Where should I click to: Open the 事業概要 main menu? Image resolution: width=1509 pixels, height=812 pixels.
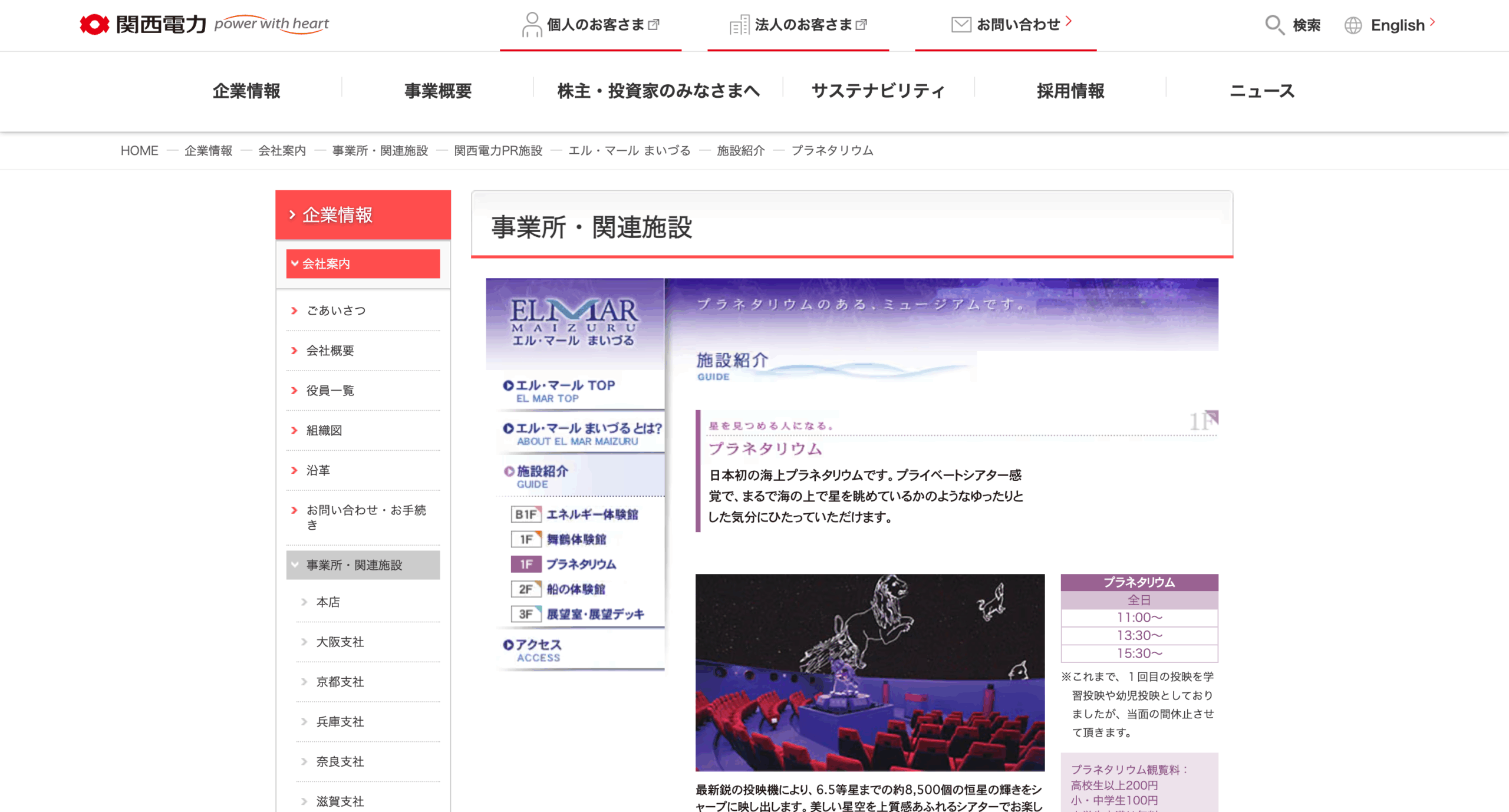[x=438, y=91]
